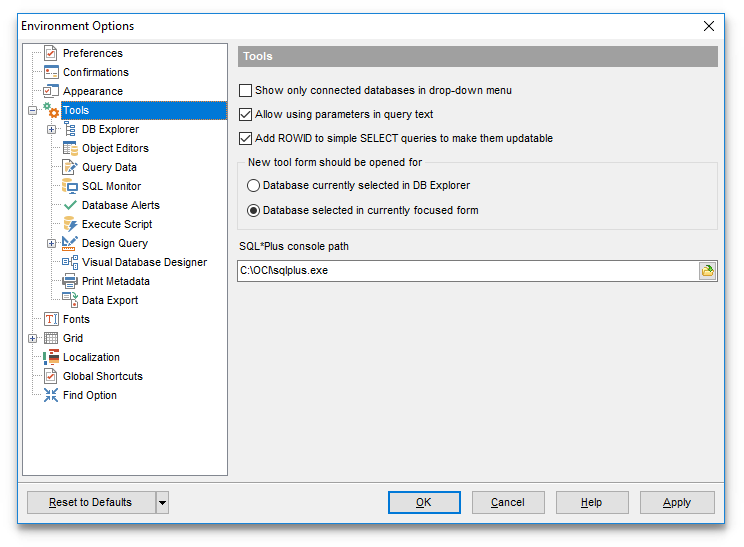This screenshot has width=744, height=547.
Task: Select the Design Query tree label
Action: [115, 243]
